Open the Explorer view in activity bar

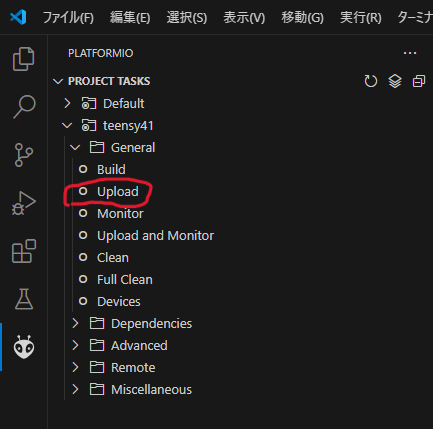[23, 59]
